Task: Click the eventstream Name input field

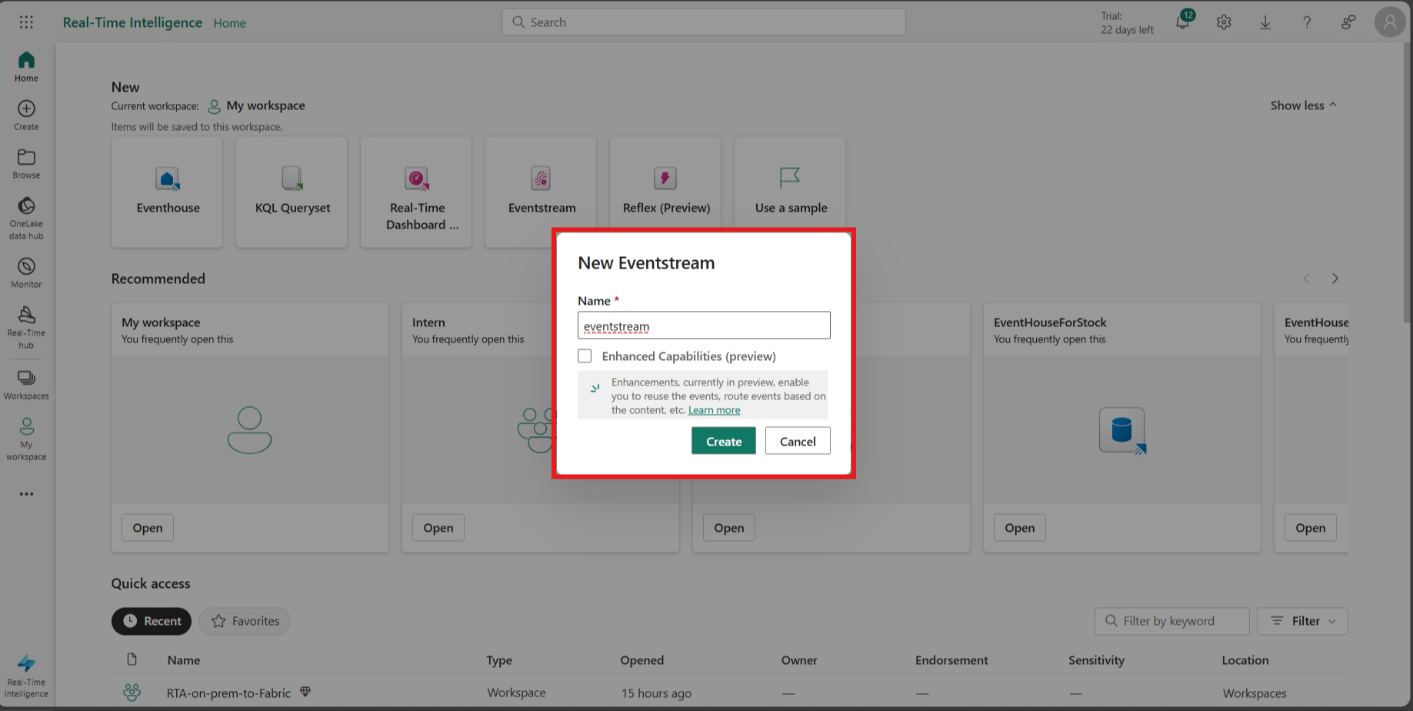Action: tap(704, 325)
